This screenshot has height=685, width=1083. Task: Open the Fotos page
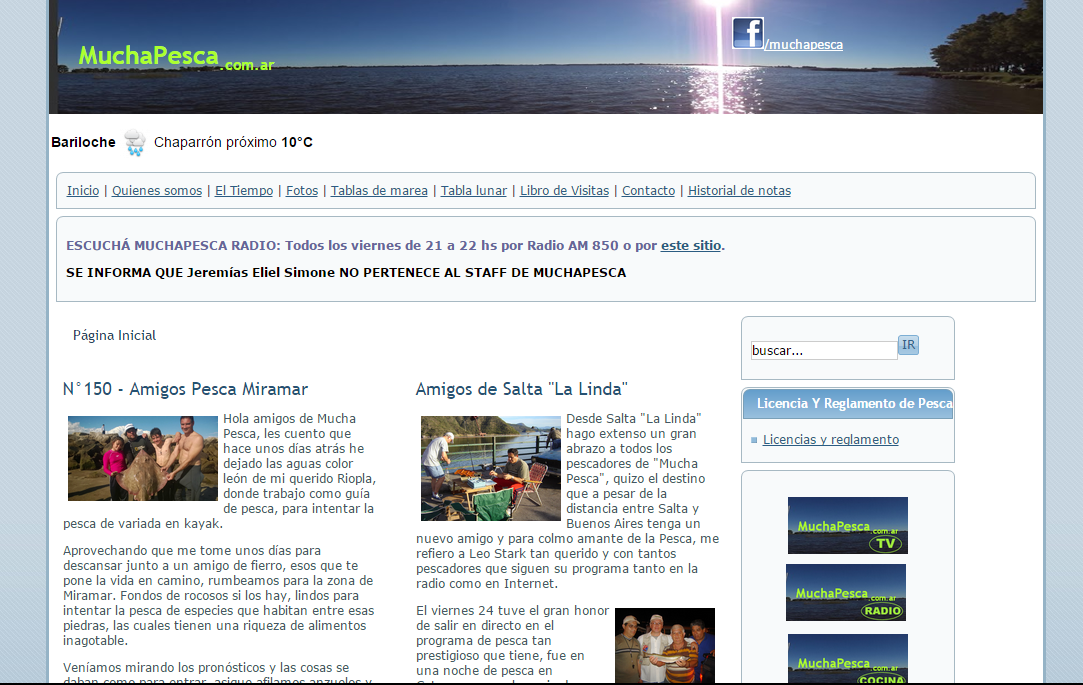[x=302, y=191]
